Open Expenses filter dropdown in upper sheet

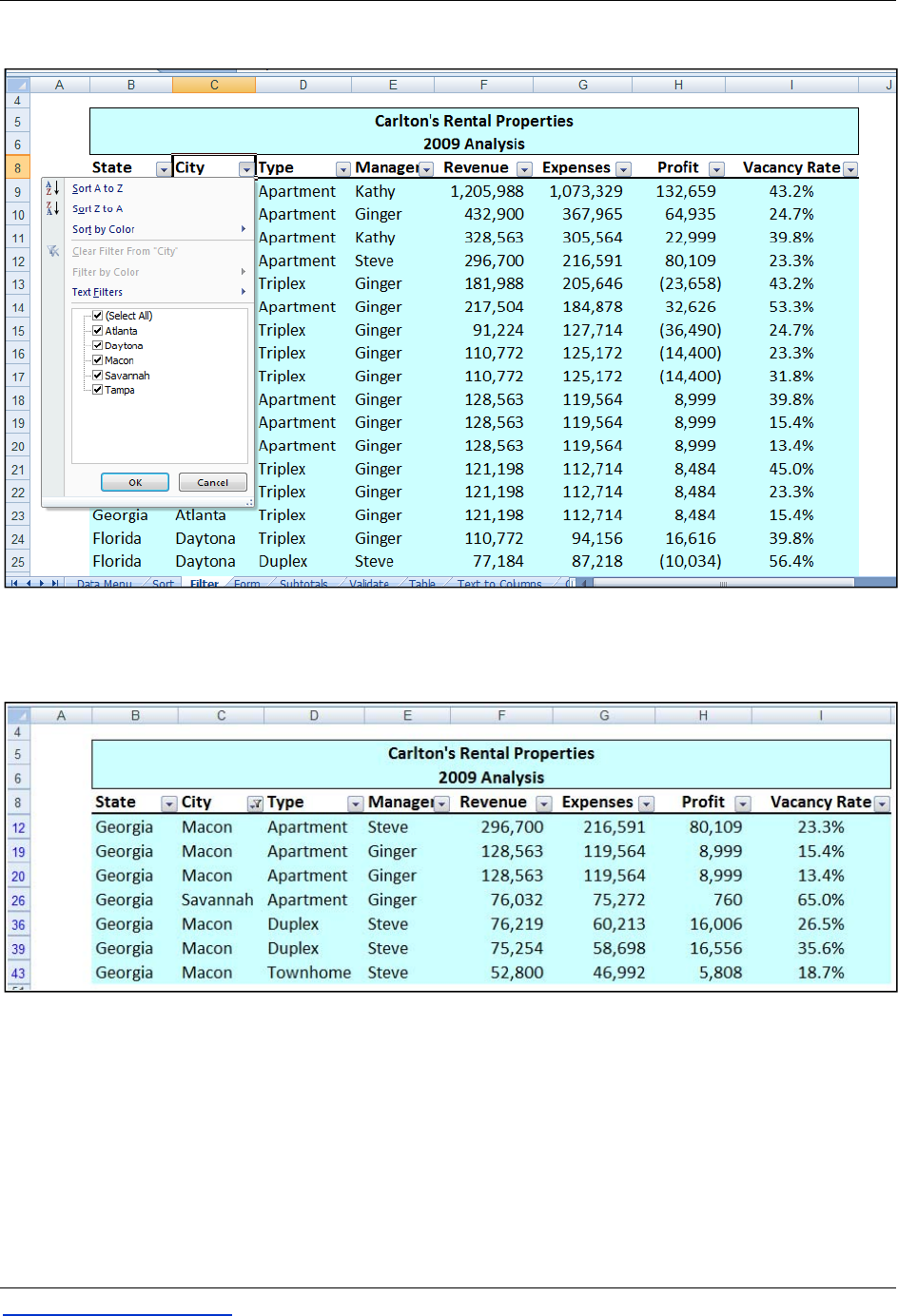coord(623,169)
